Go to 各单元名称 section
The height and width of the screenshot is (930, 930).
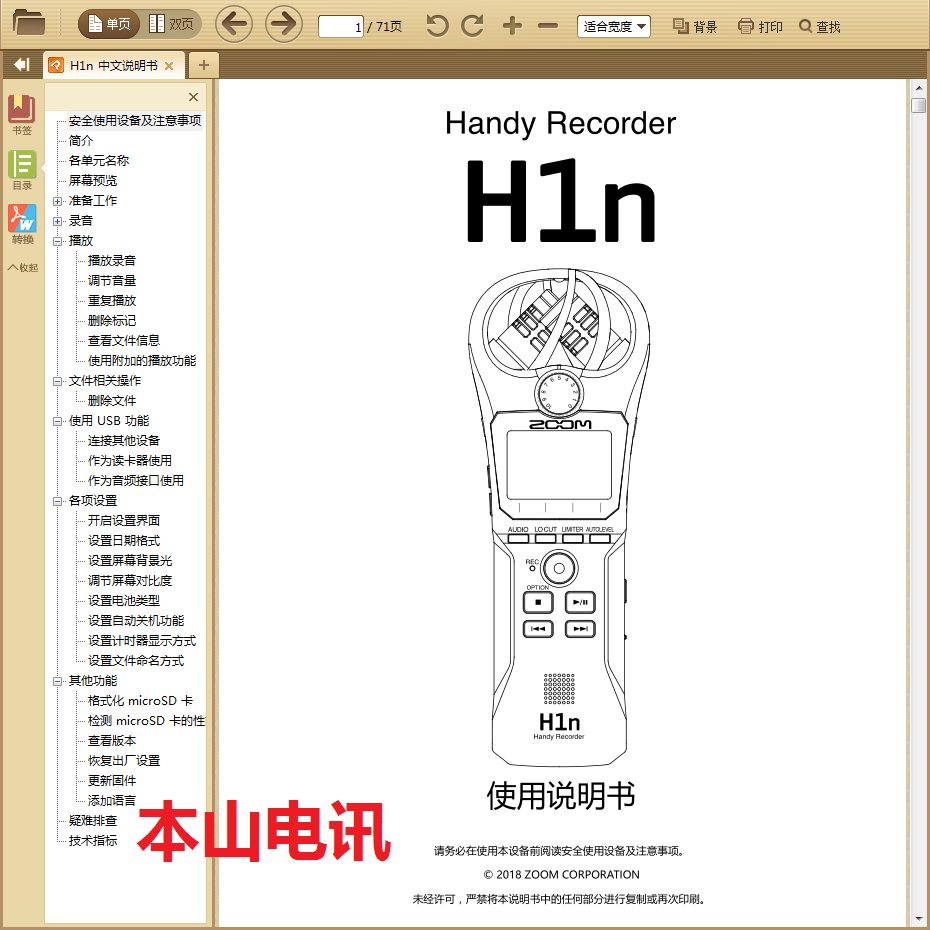(x=98, y=161)
